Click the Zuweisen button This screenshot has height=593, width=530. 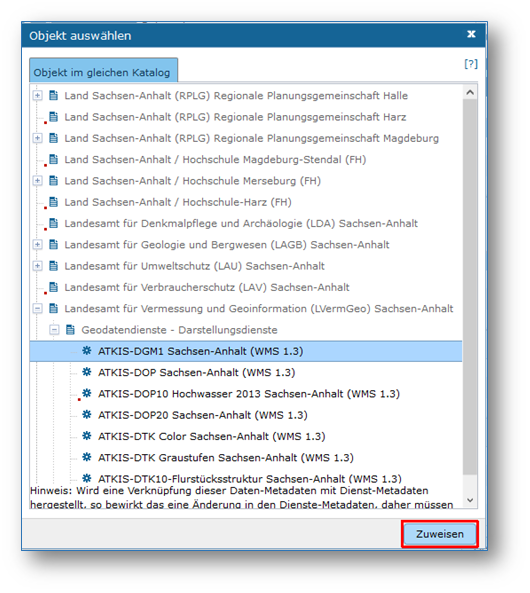pyautogui.click(x=440, y=534)
